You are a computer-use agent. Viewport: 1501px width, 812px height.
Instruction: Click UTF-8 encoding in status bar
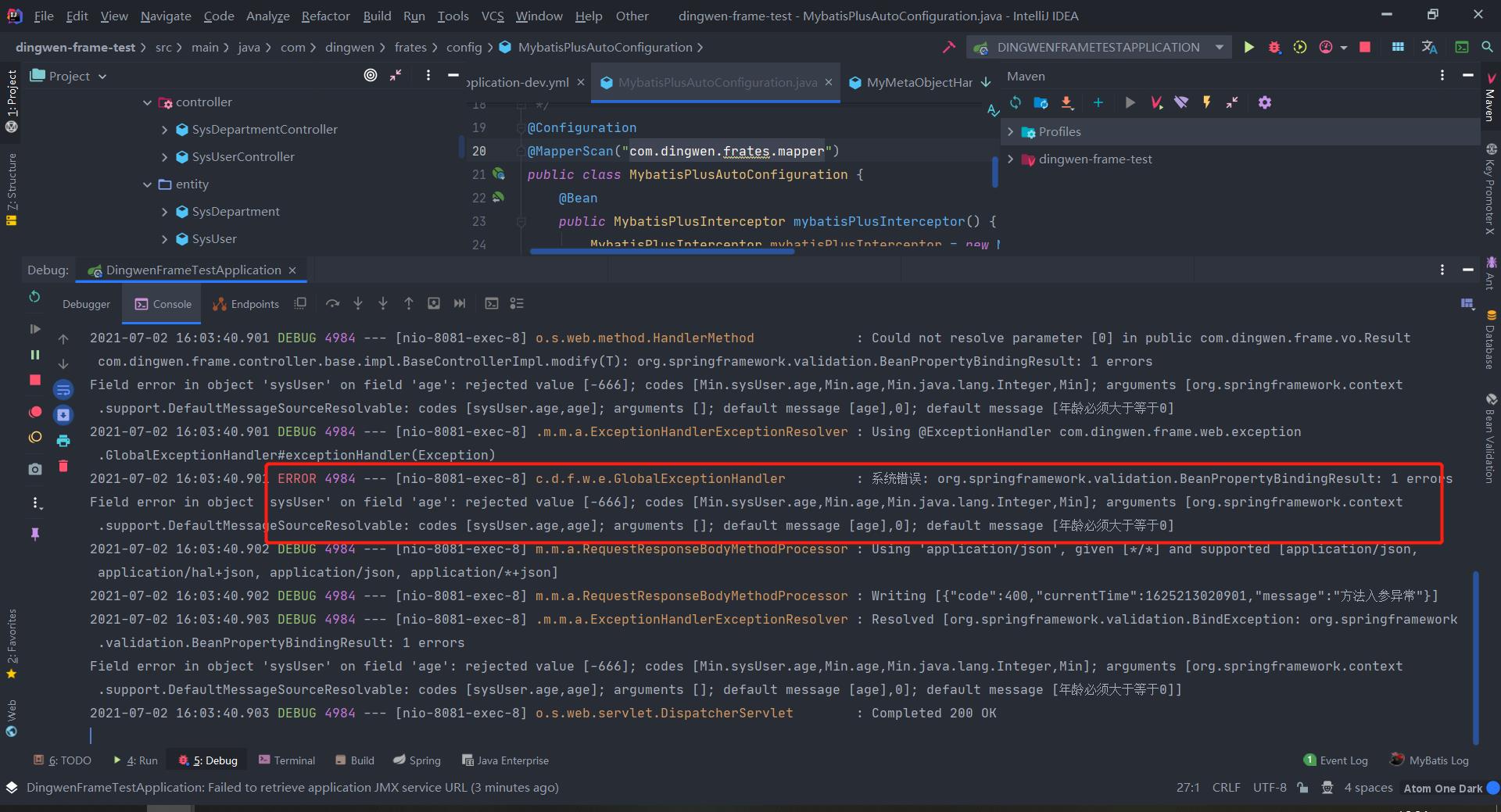(1270, 788)
